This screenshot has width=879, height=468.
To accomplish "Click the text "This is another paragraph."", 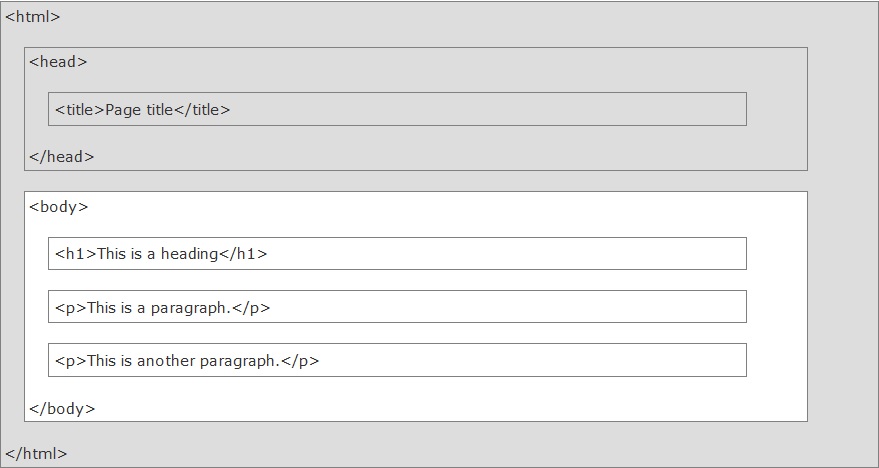I will pyautogui.click(x=183, y=361).
